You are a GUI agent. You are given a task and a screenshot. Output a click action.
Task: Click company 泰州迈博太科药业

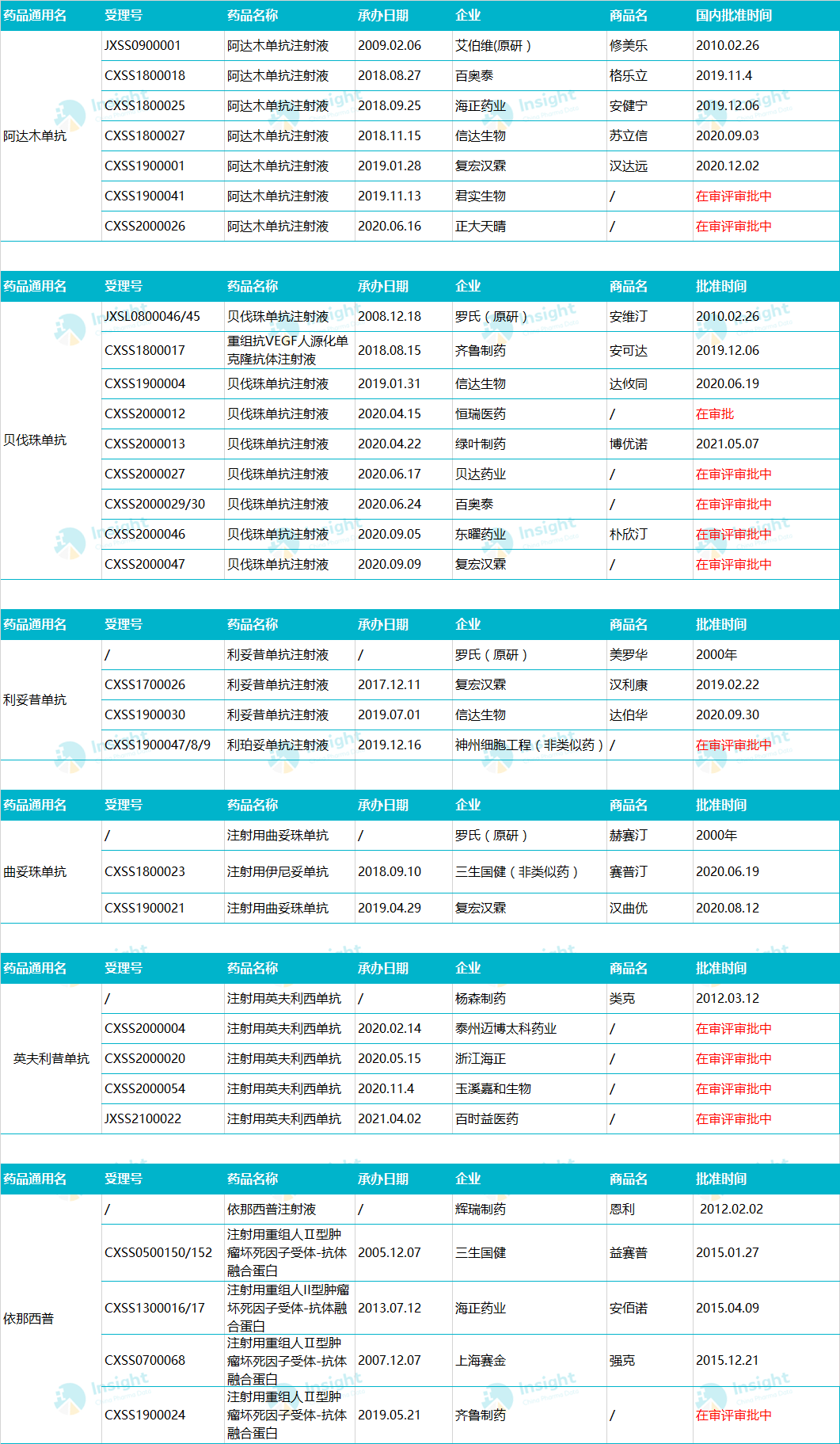[x=506, y=1029]
